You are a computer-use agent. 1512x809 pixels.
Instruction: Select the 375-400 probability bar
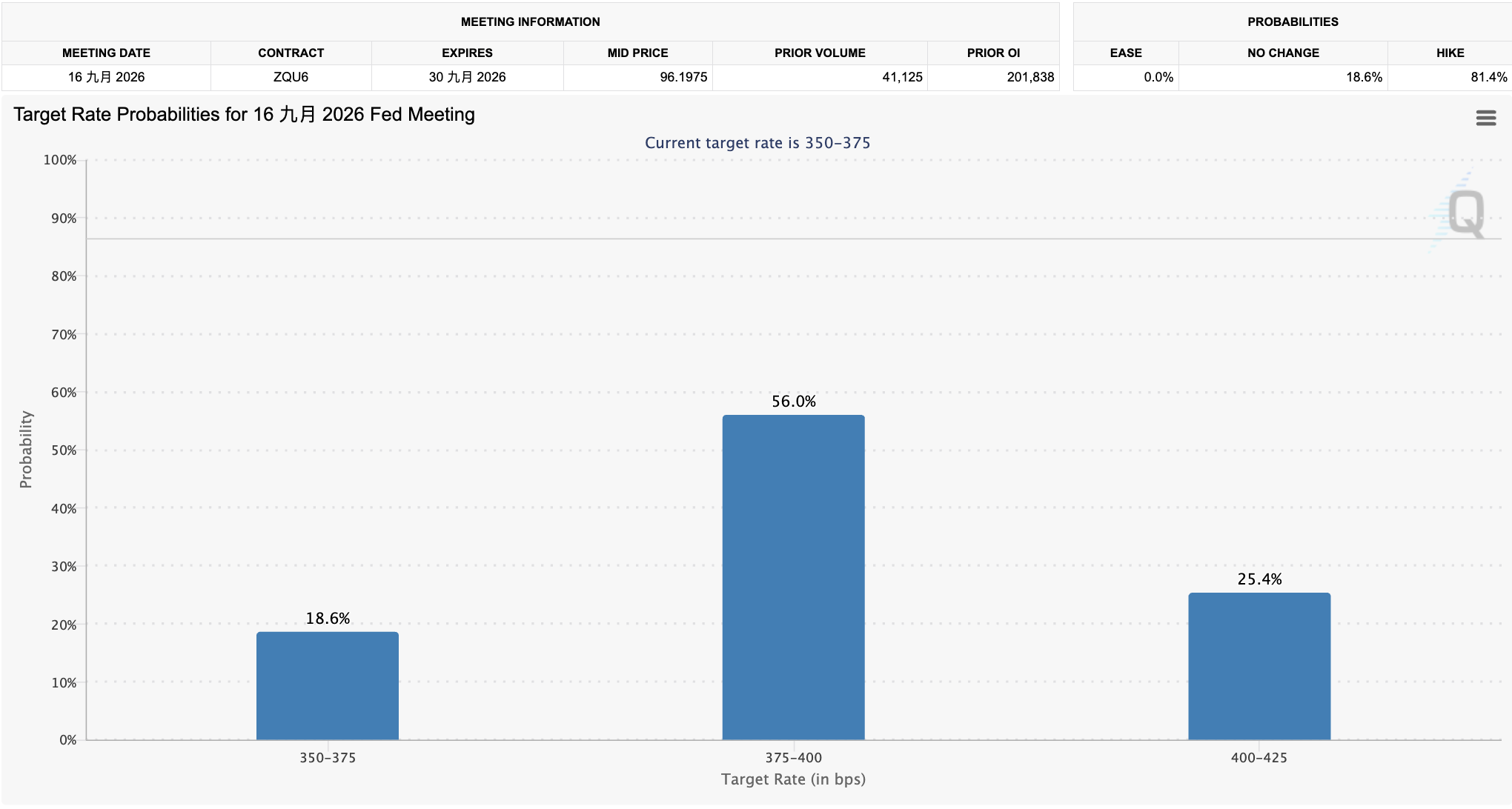(x=793, y=577)
